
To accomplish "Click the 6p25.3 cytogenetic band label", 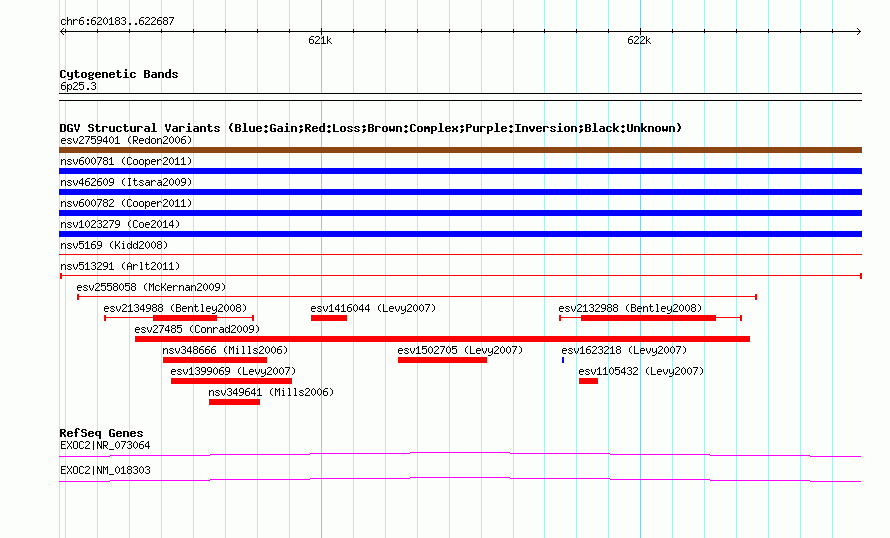I will (x=78, y=86).
